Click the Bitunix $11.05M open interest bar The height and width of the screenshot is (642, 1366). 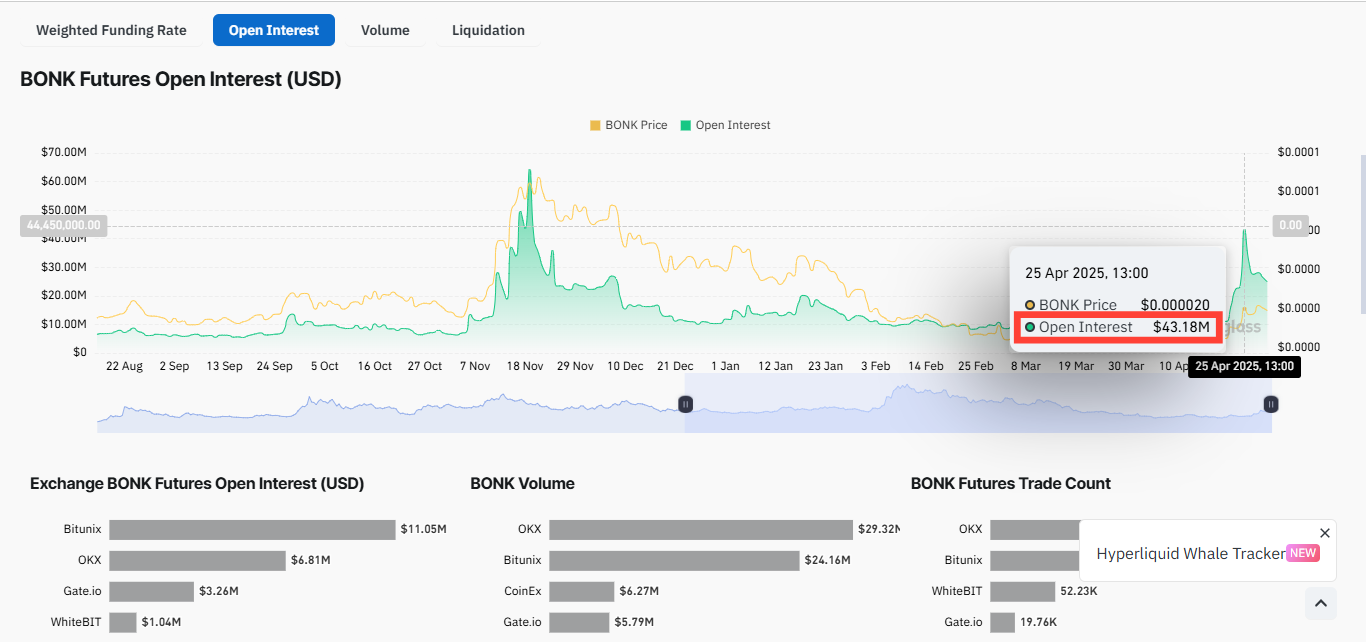pyautogui.click(x=252, y=529)
